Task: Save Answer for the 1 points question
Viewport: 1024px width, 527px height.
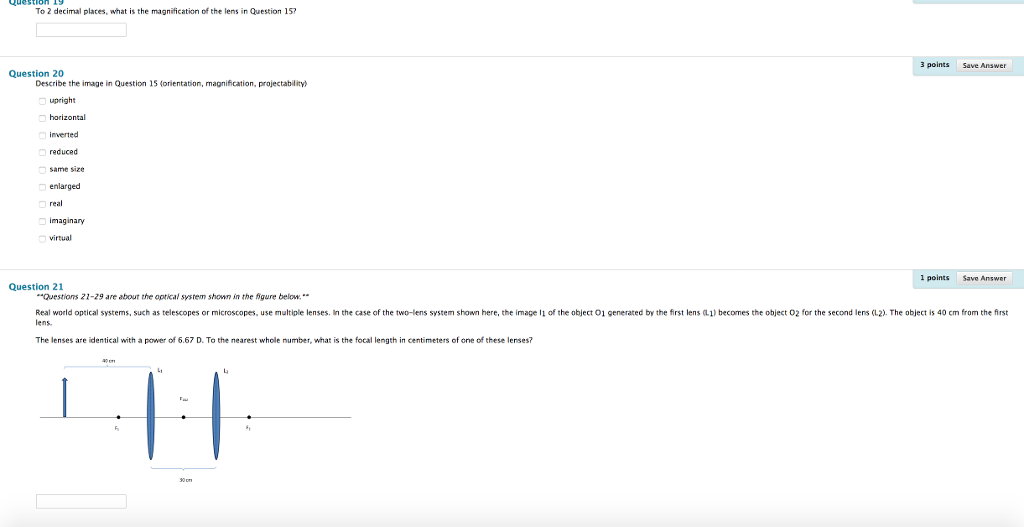Action: click(983, 278)
